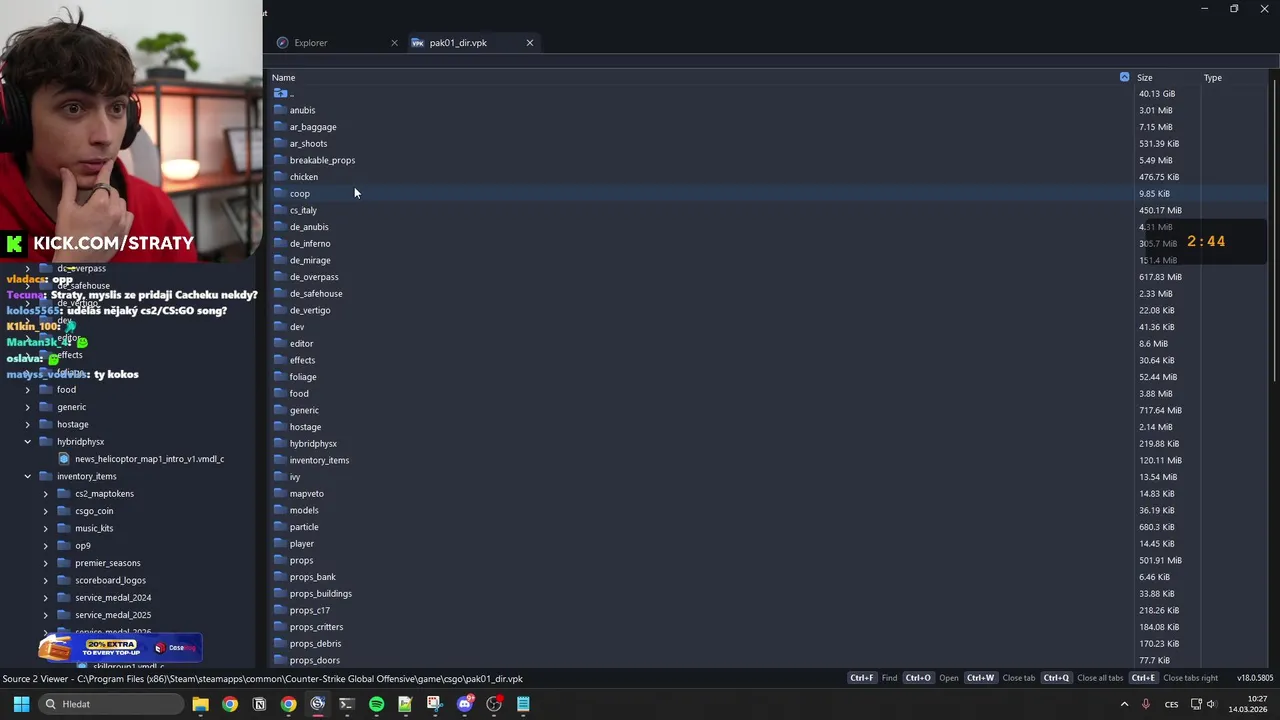Expand the csgo_coin folder
The image size is (1280, 720).
tap(45, 511)
